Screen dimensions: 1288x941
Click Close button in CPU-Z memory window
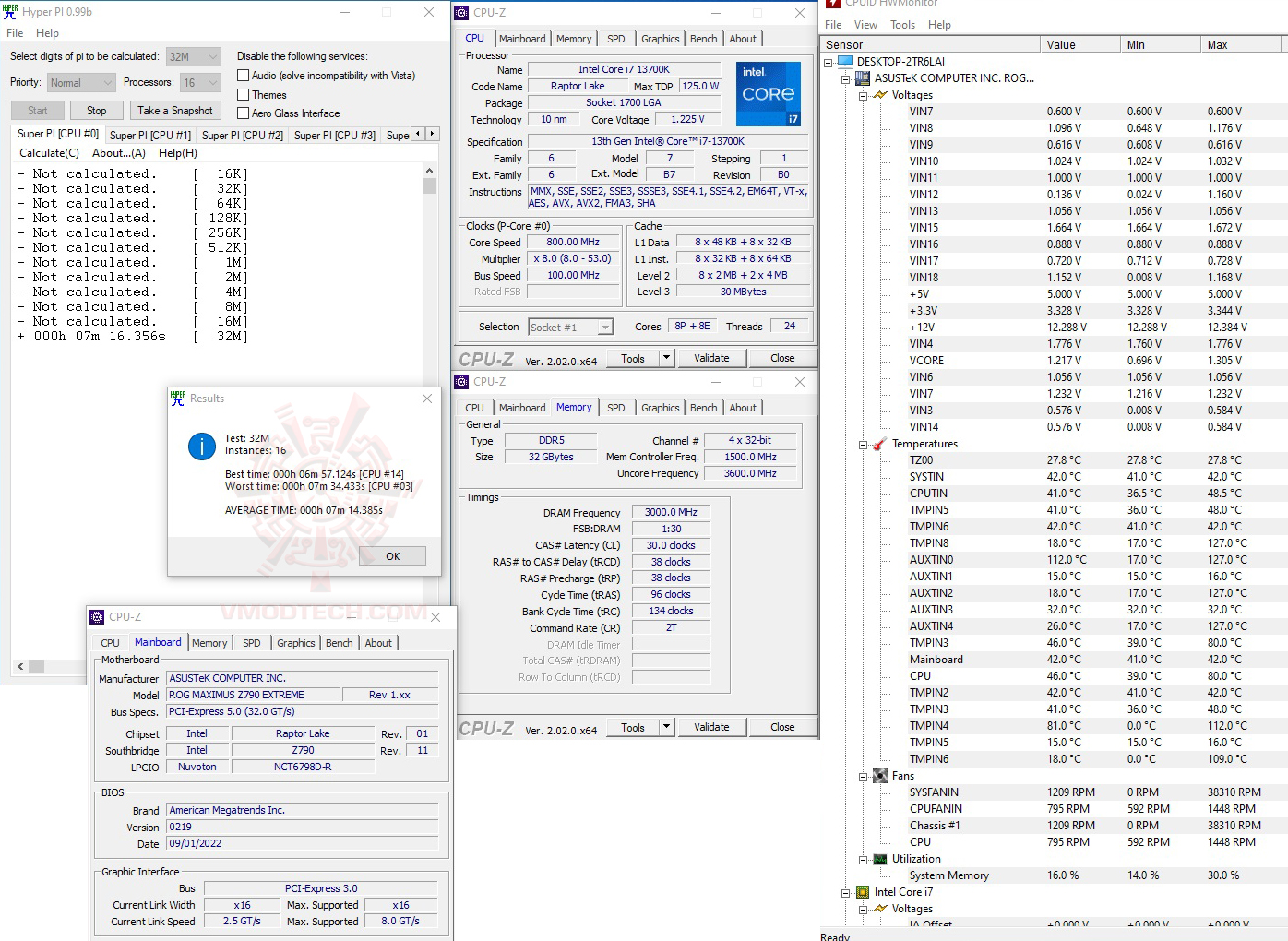coord(782,727)
